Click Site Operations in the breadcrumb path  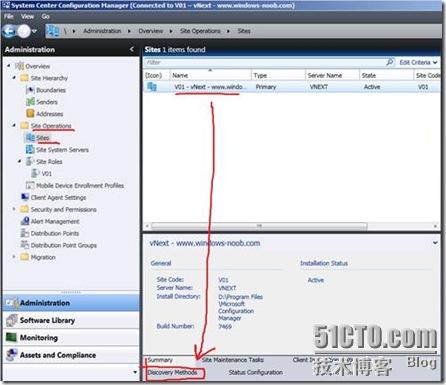point(200,31)
